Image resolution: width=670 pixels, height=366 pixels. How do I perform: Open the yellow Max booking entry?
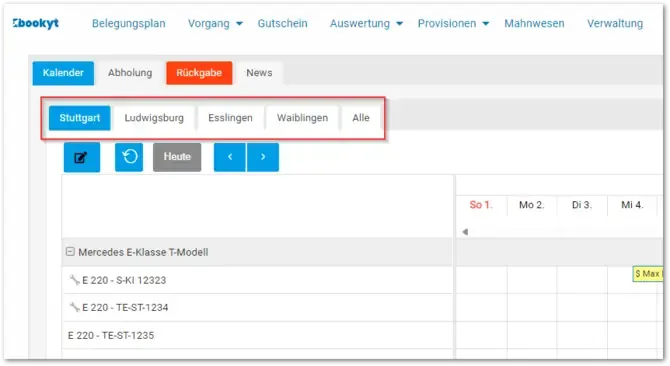click(x=648, y=274)
